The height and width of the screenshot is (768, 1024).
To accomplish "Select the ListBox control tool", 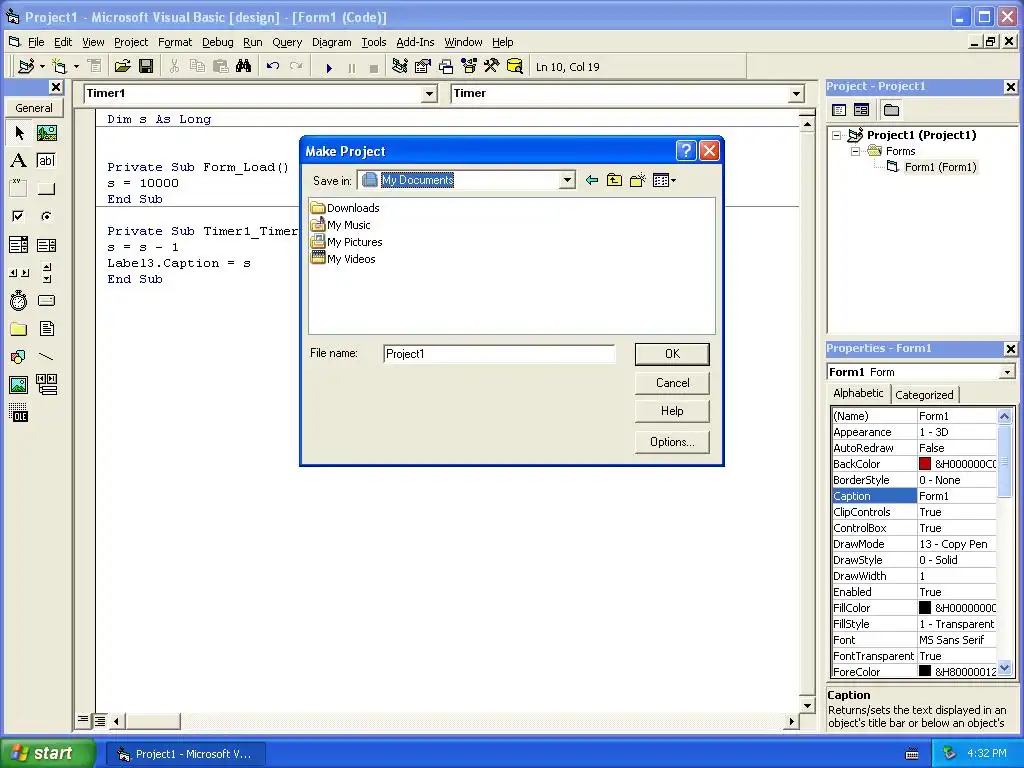I will coord(46,245).
